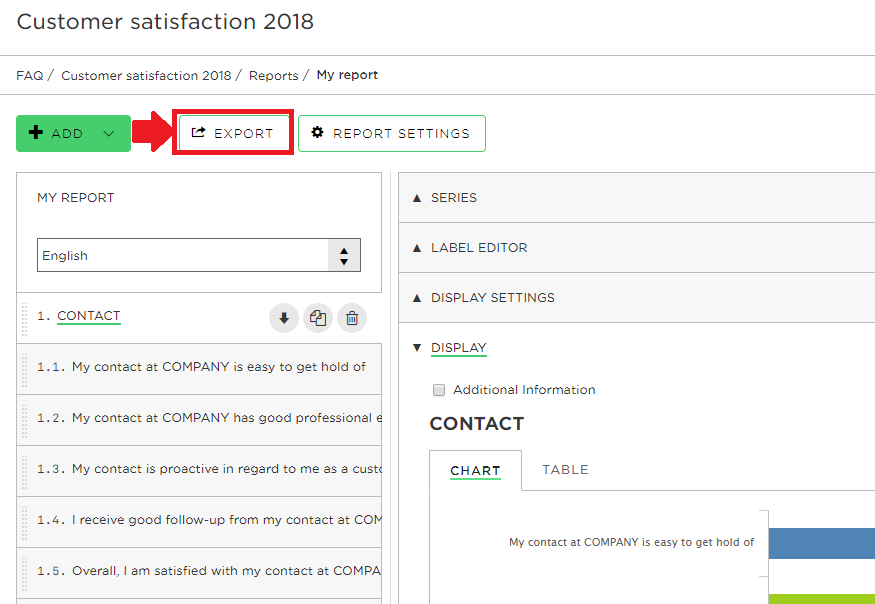Image resolution: width=875 pixels, height=604 pixels.
Task: Delete the Contact section with trash icon
Action: coord(352,318)
